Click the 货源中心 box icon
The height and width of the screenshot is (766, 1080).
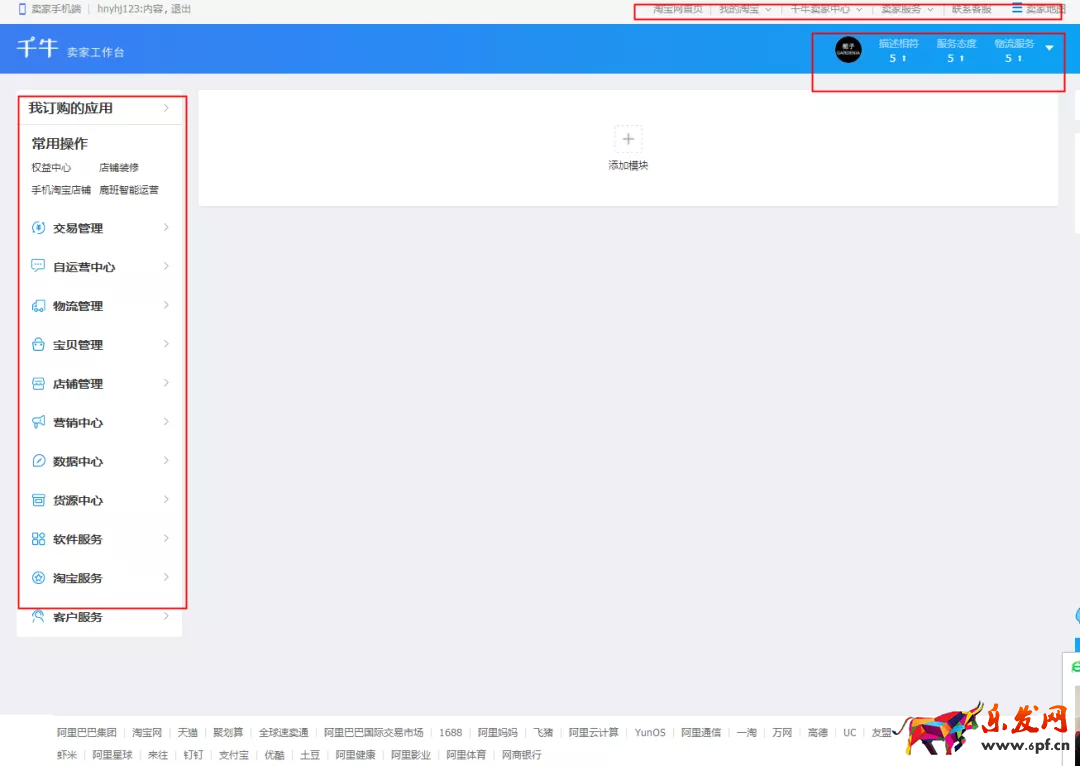coord(39,500)
